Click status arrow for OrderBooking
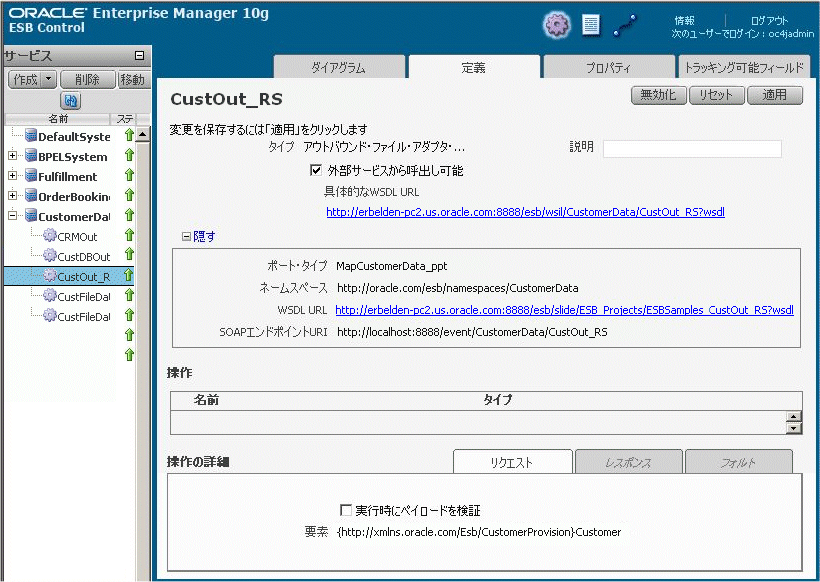Screen dimensions: 820x582 pyautogui.click(x=129, y=195)
